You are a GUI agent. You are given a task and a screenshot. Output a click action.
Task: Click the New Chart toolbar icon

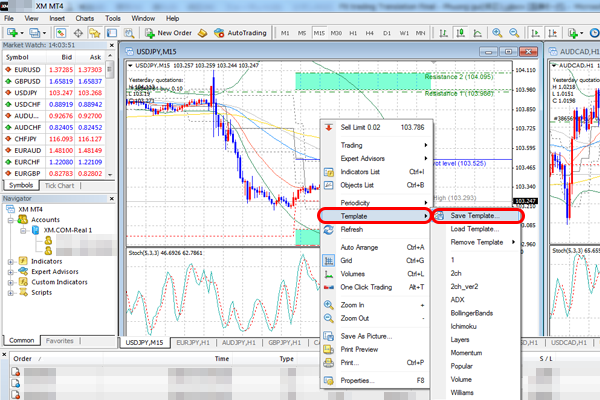(12, 33)
